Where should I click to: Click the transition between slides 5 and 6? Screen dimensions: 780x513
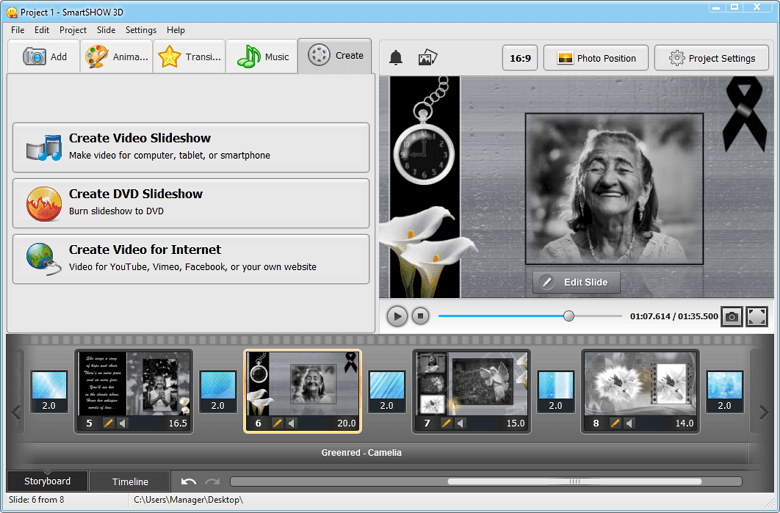(x=218, y=391)
